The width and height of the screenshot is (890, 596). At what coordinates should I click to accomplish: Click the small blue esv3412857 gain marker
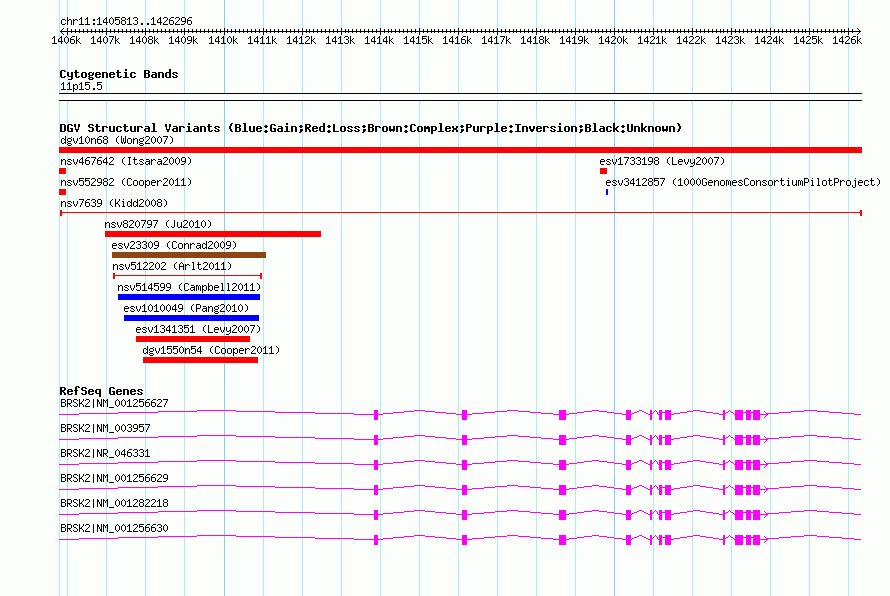(607, 192)
